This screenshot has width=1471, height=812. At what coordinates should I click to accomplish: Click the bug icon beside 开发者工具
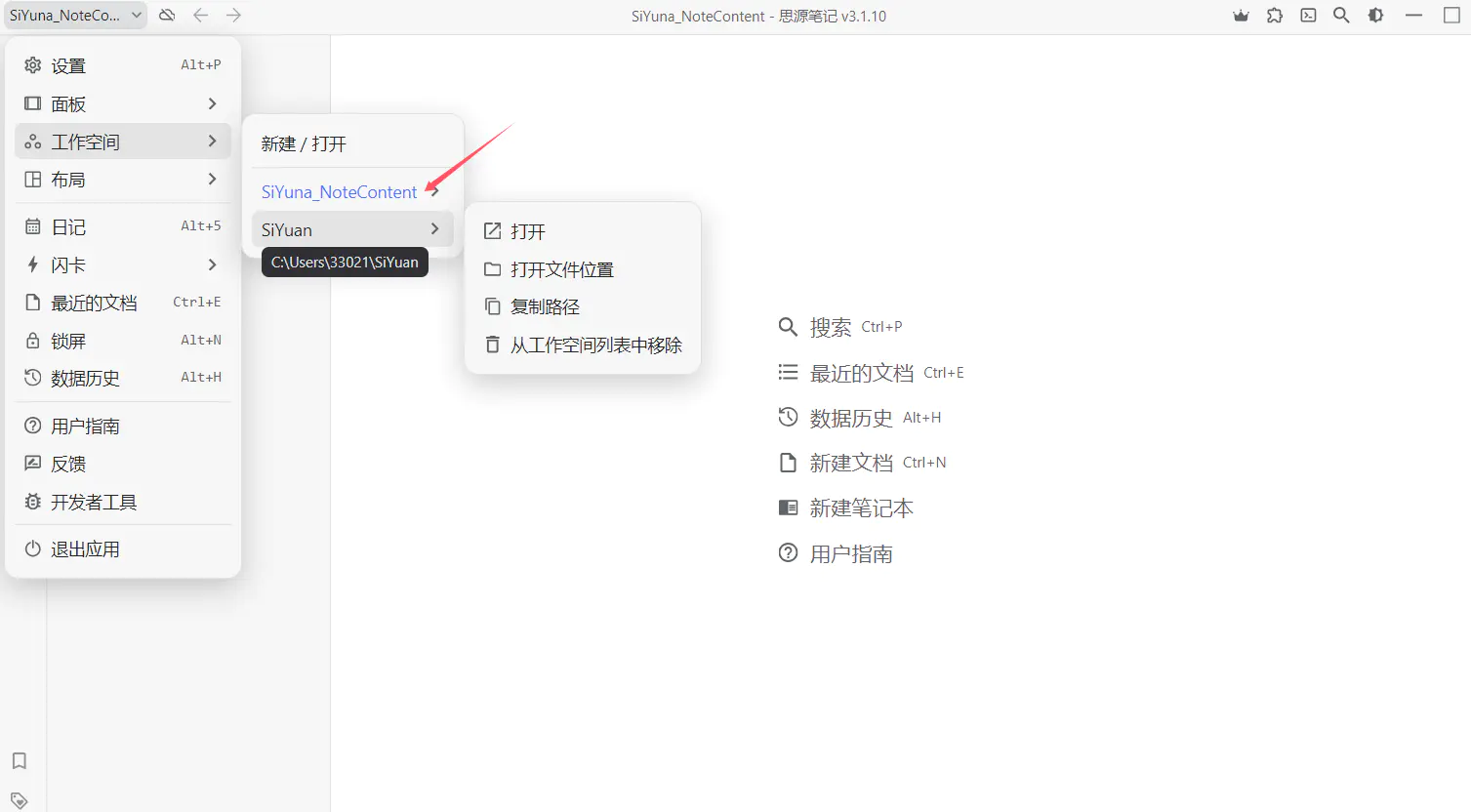[x=33, y=502]
